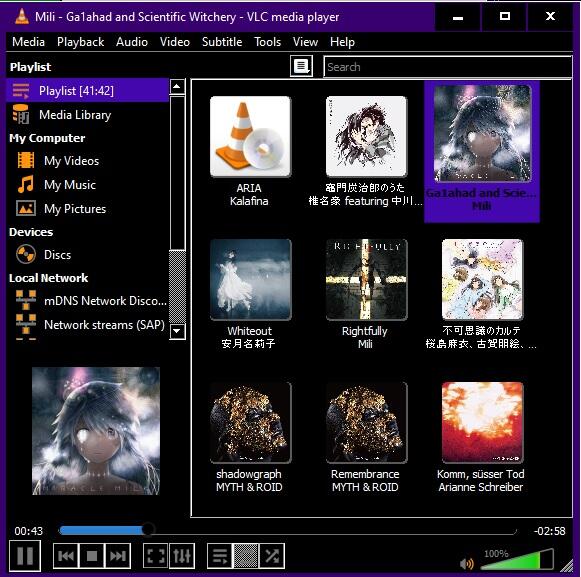Select the My Videos label

(72, 161)
